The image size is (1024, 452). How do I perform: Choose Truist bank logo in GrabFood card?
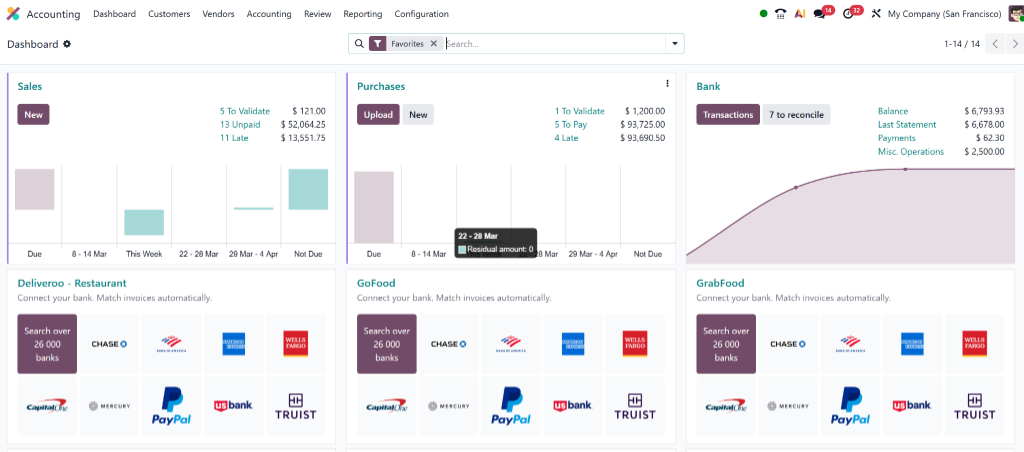click(x=974, y=407)
